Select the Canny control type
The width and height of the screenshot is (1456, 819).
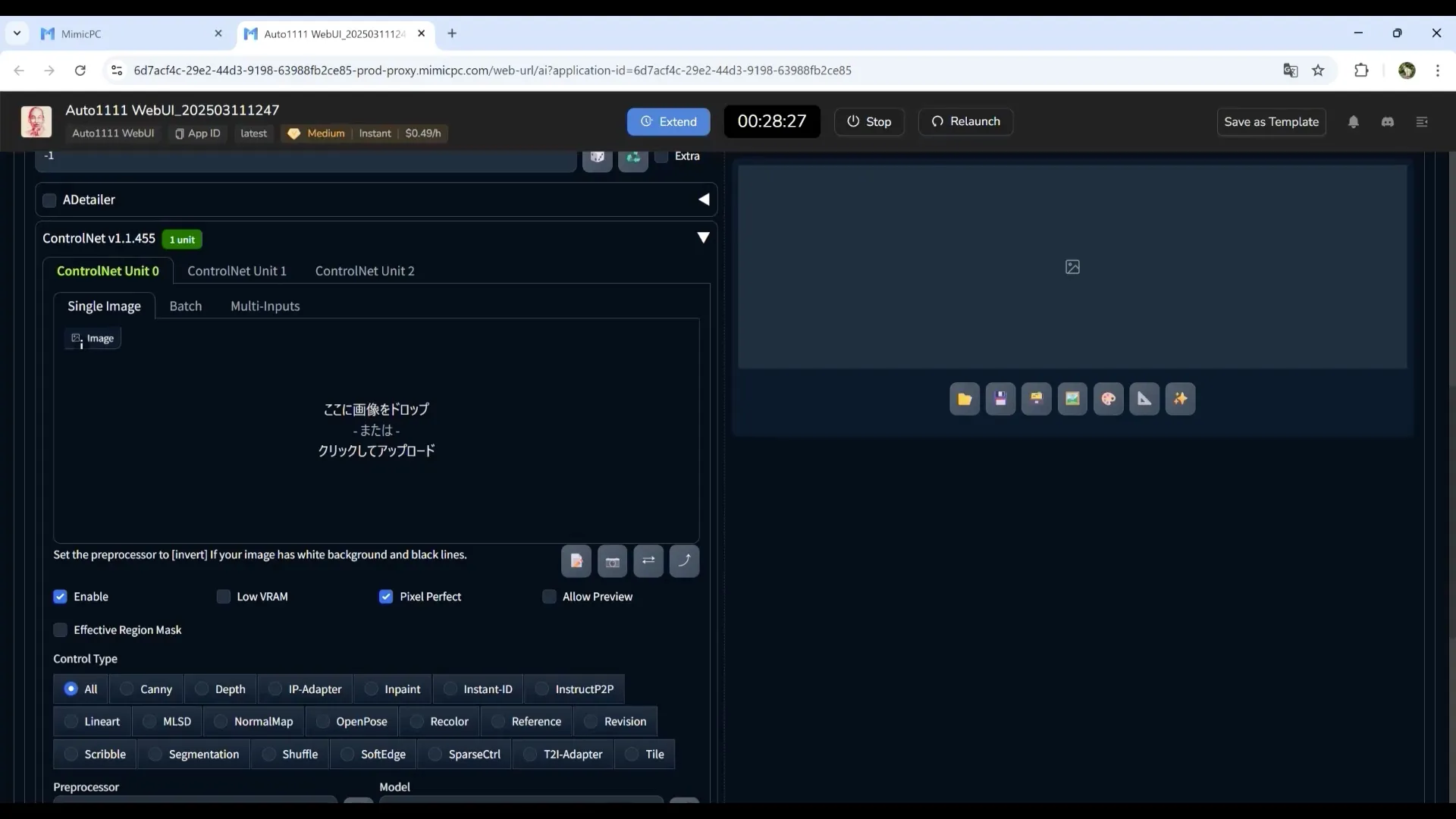[x=146, y=689]
